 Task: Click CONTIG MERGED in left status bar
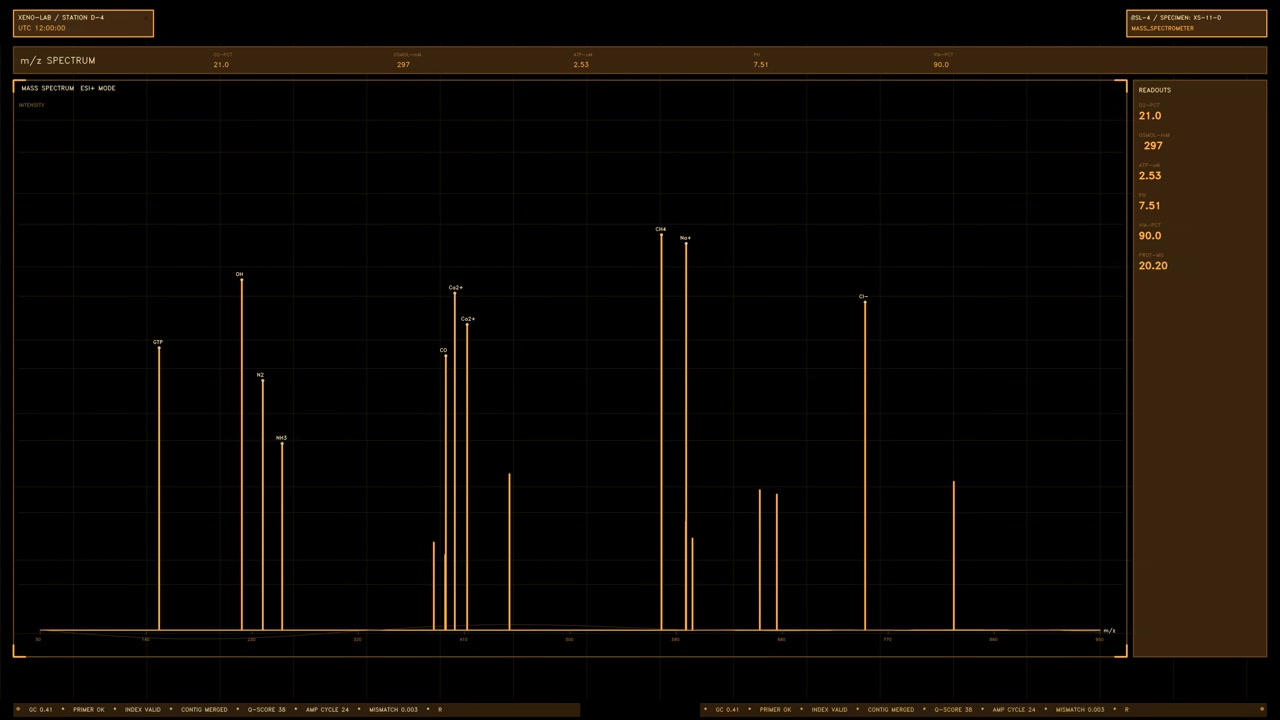(x=204, y=710)
